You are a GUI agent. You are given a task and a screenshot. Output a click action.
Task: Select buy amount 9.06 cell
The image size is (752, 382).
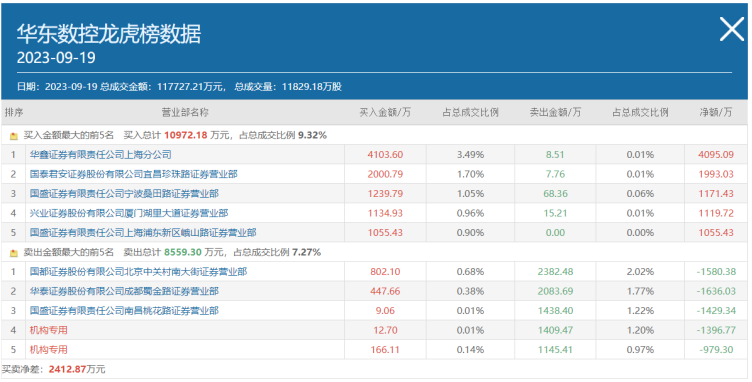(385, 311)
